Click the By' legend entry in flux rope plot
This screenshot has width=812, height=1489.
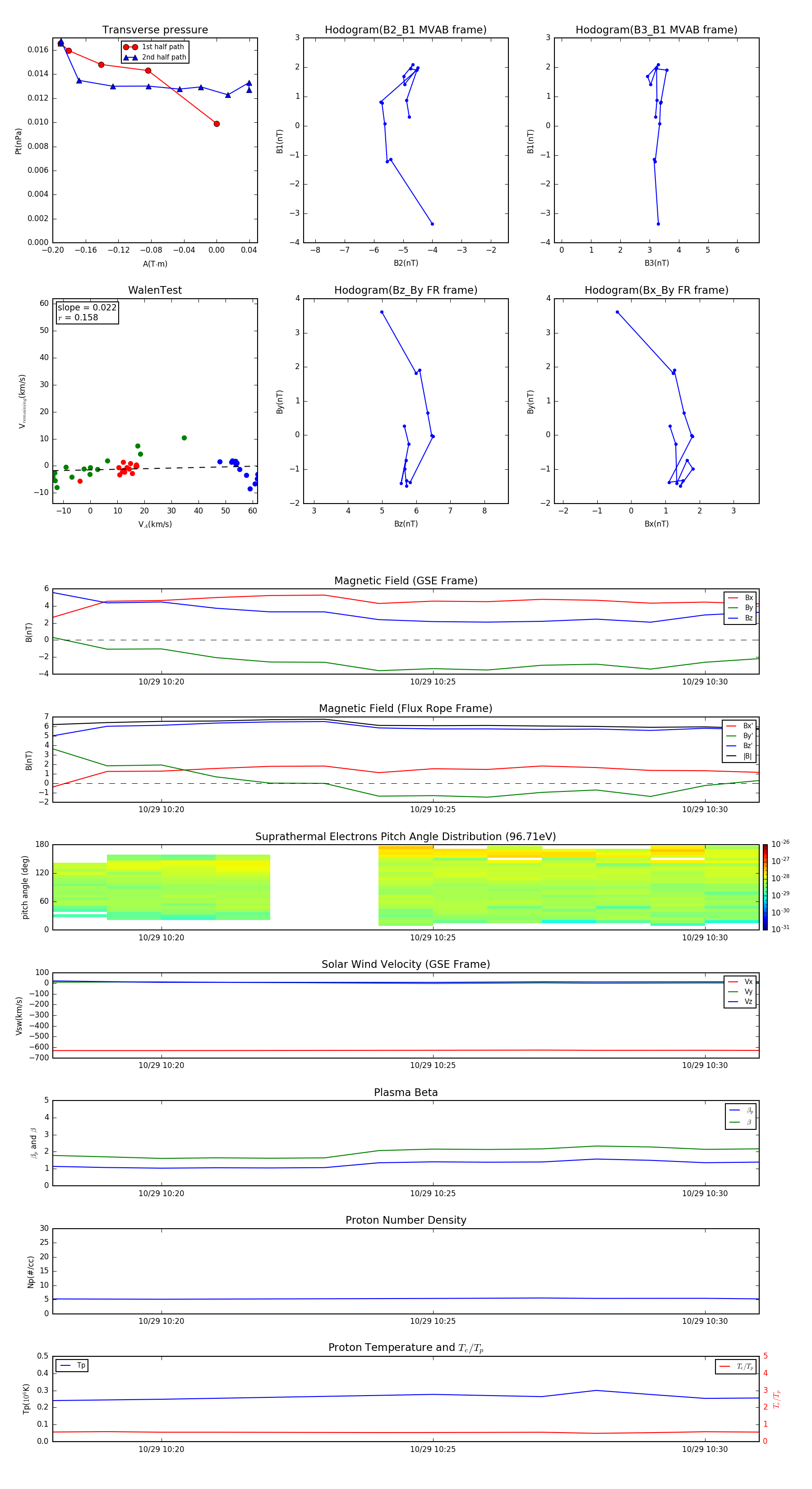740,736
